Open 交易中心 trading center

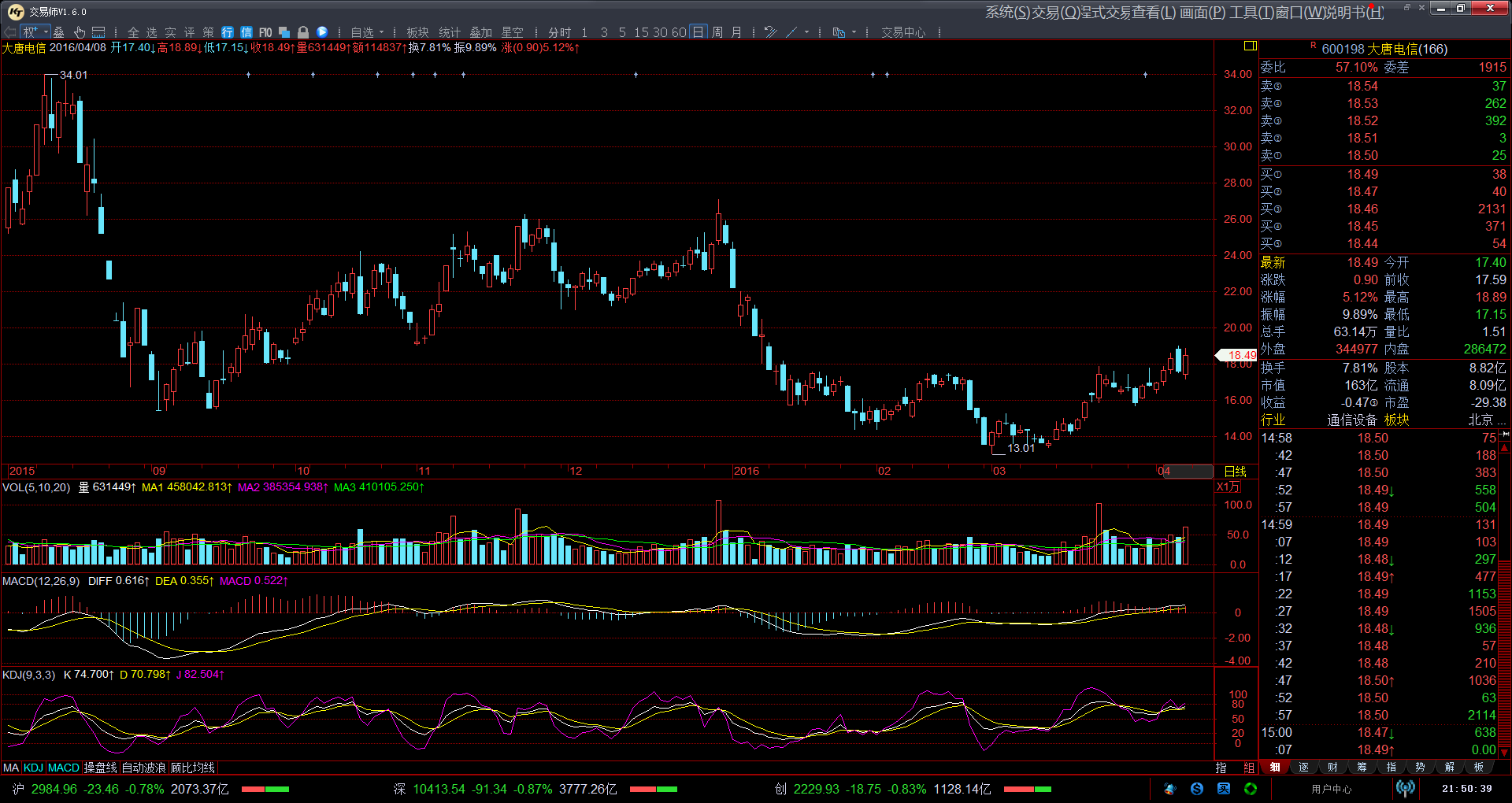click(x=902, y=32)
